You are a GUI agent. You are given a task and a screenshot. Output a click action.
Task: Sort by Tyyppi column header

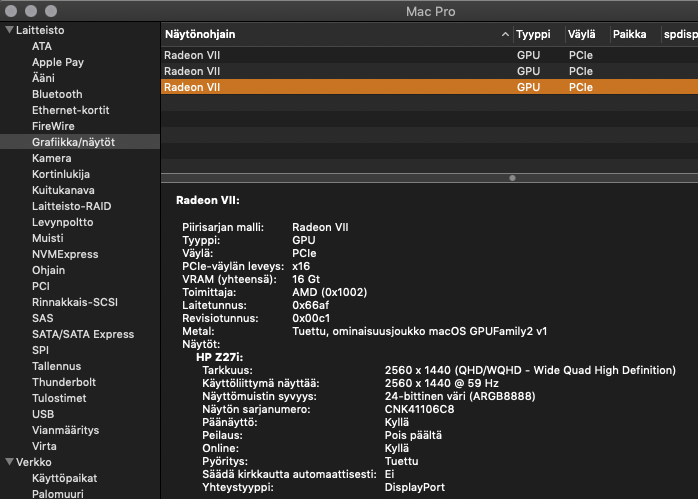tap(533, 34)
